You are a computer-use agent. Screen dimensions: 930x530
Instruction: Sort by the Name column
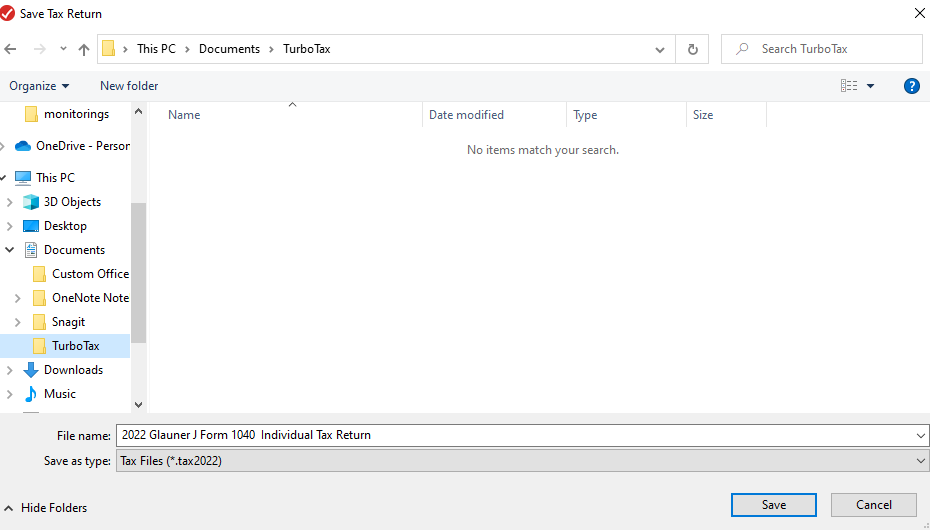click(x=285, y=115)
